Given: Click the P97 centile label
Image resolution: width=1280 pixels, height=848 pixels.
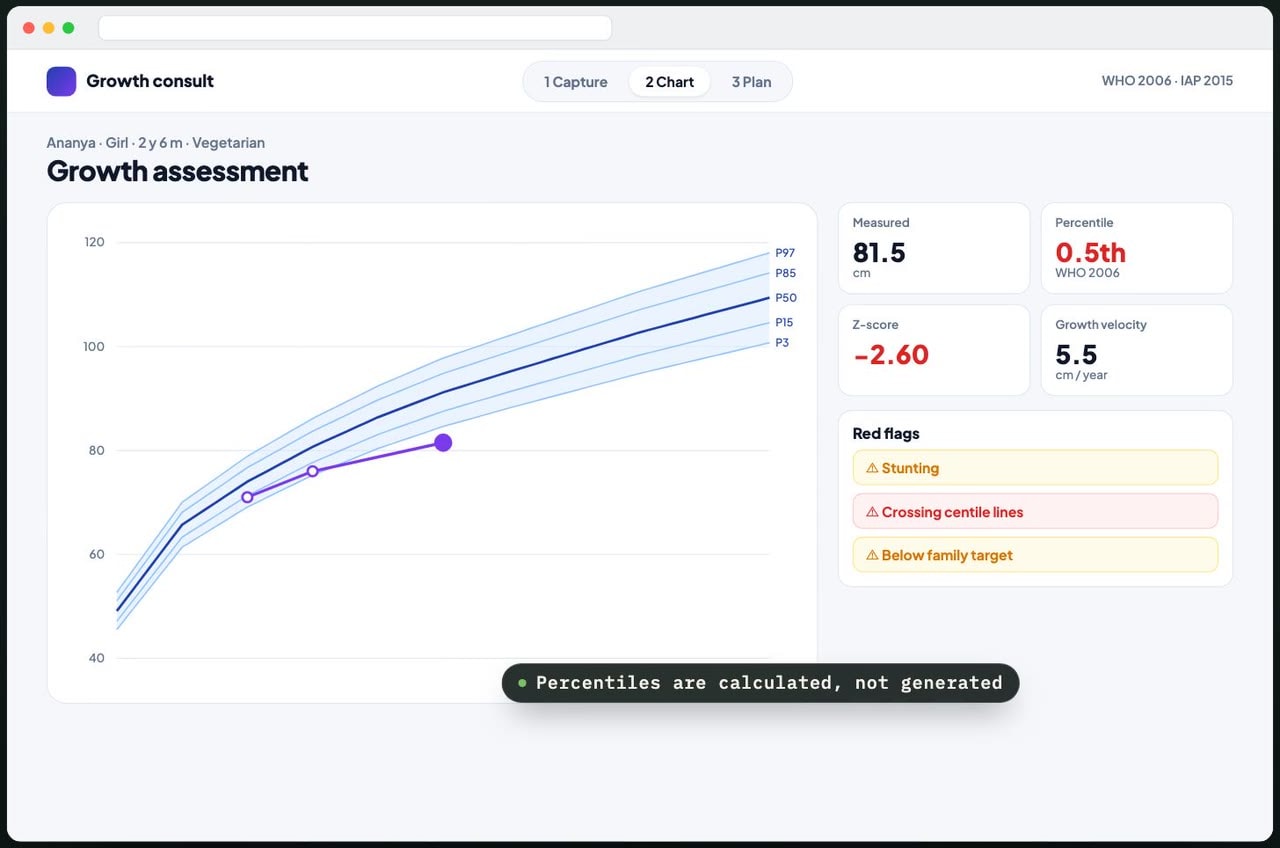Looking at the screenshot, I should point(785,253).
